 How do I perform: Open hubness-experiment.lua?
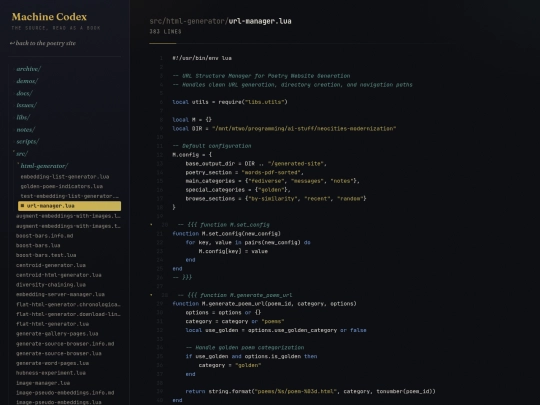point(51,373)
